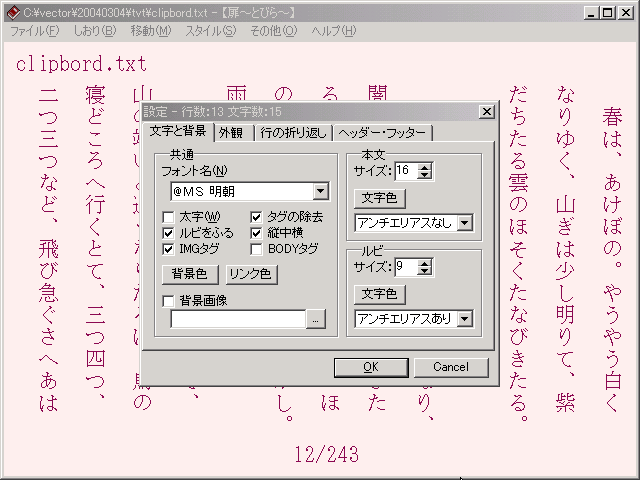
Task: Click the app icon in the title bar
Action: click(13, 13)
